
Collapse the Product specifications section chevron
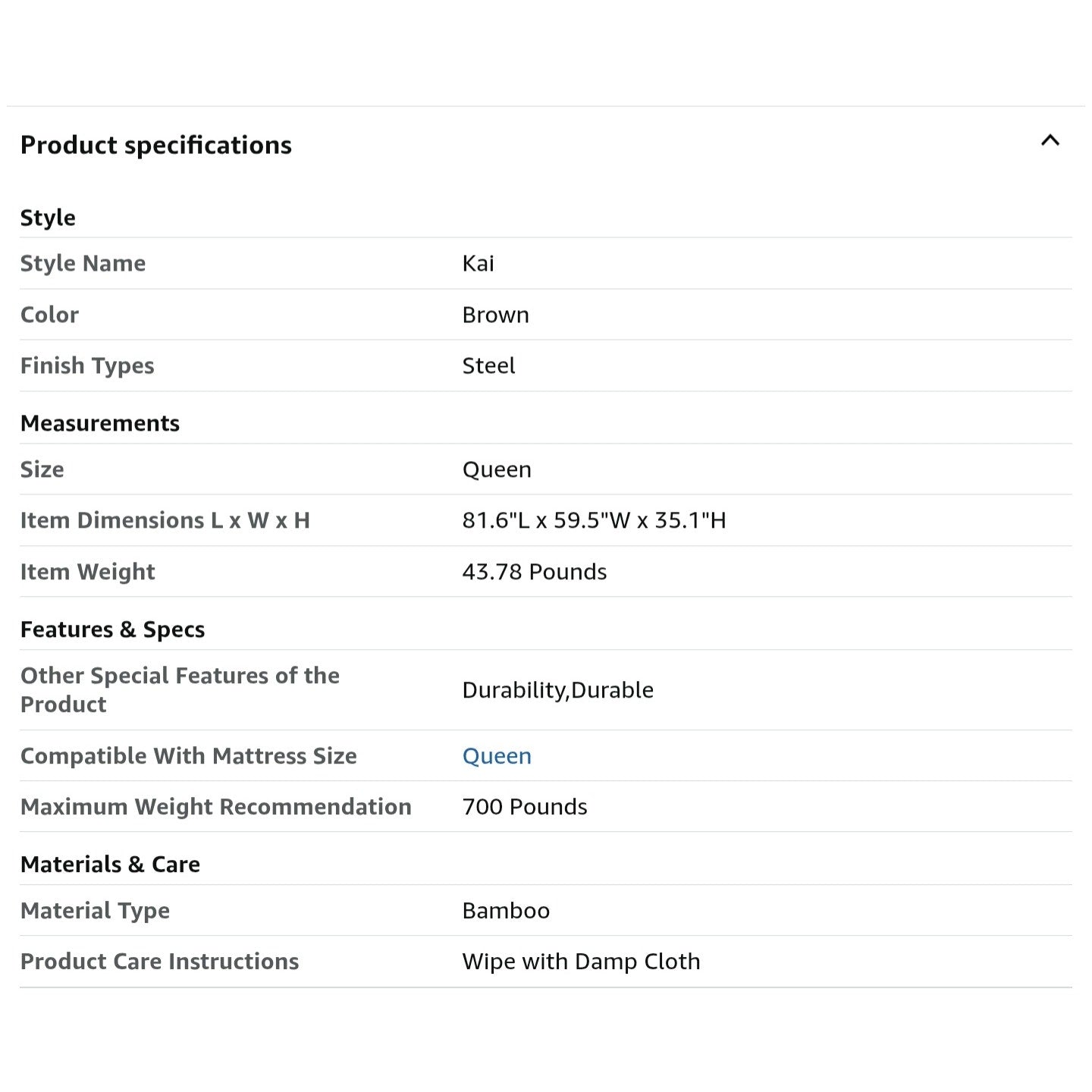1050,141
